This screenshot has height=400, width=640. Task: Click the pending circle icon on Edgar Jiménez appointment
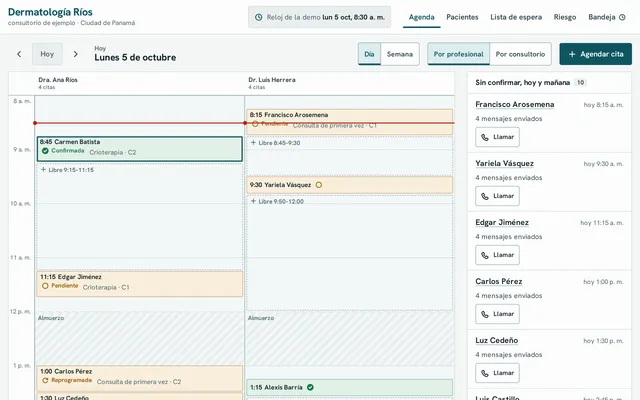45,286
